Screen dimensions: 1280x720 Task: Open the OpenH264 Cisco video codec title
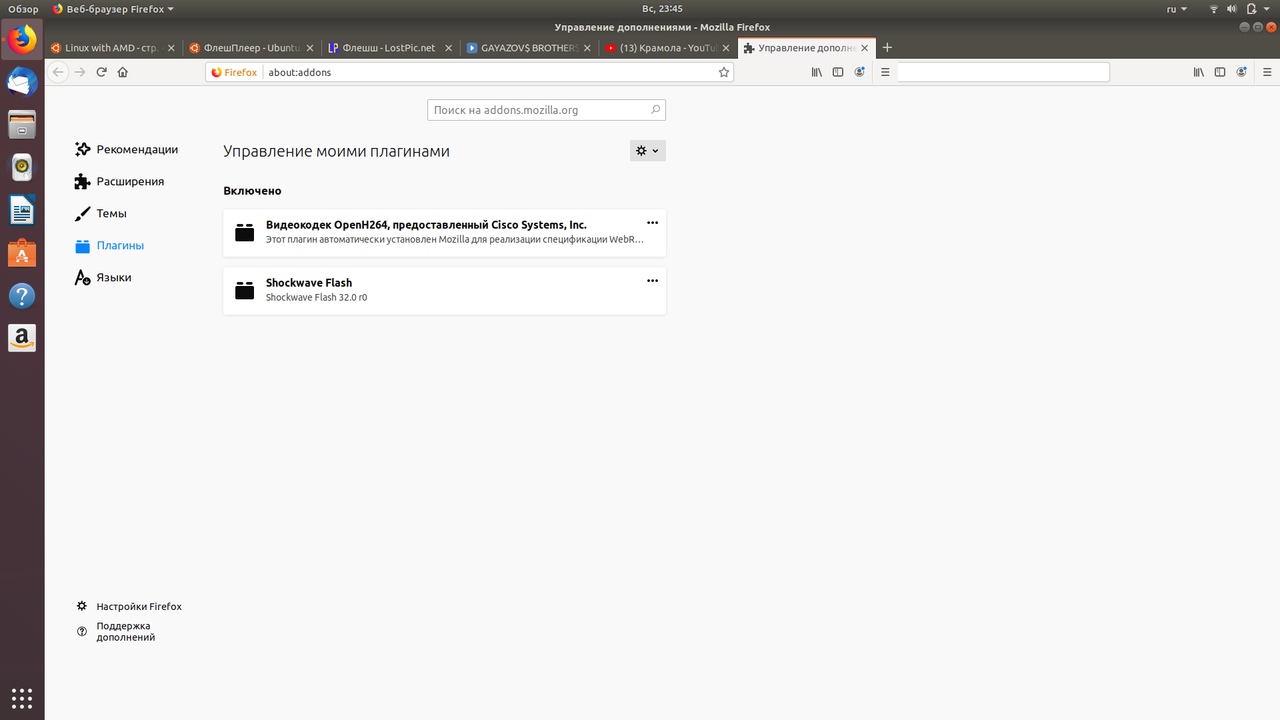point(426,225)
